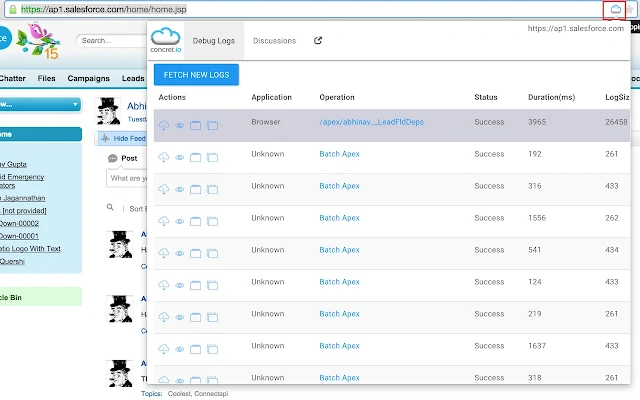Switch to the Discussions tab
Image resolution: width=640 pixels, height=400 pixels.
274,41
